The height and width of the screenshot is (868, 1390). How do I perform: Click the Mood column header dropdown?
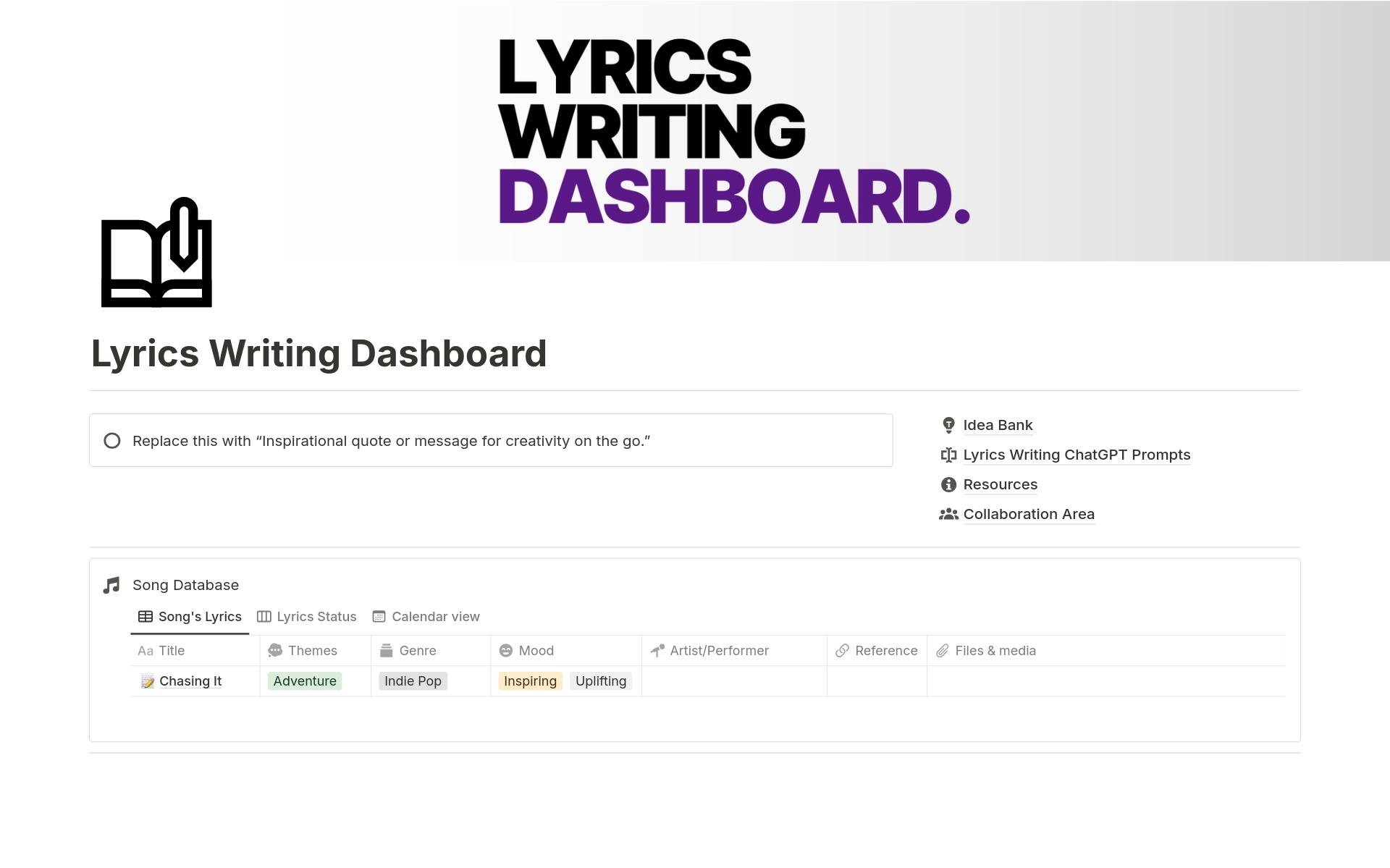coord(530,649)
